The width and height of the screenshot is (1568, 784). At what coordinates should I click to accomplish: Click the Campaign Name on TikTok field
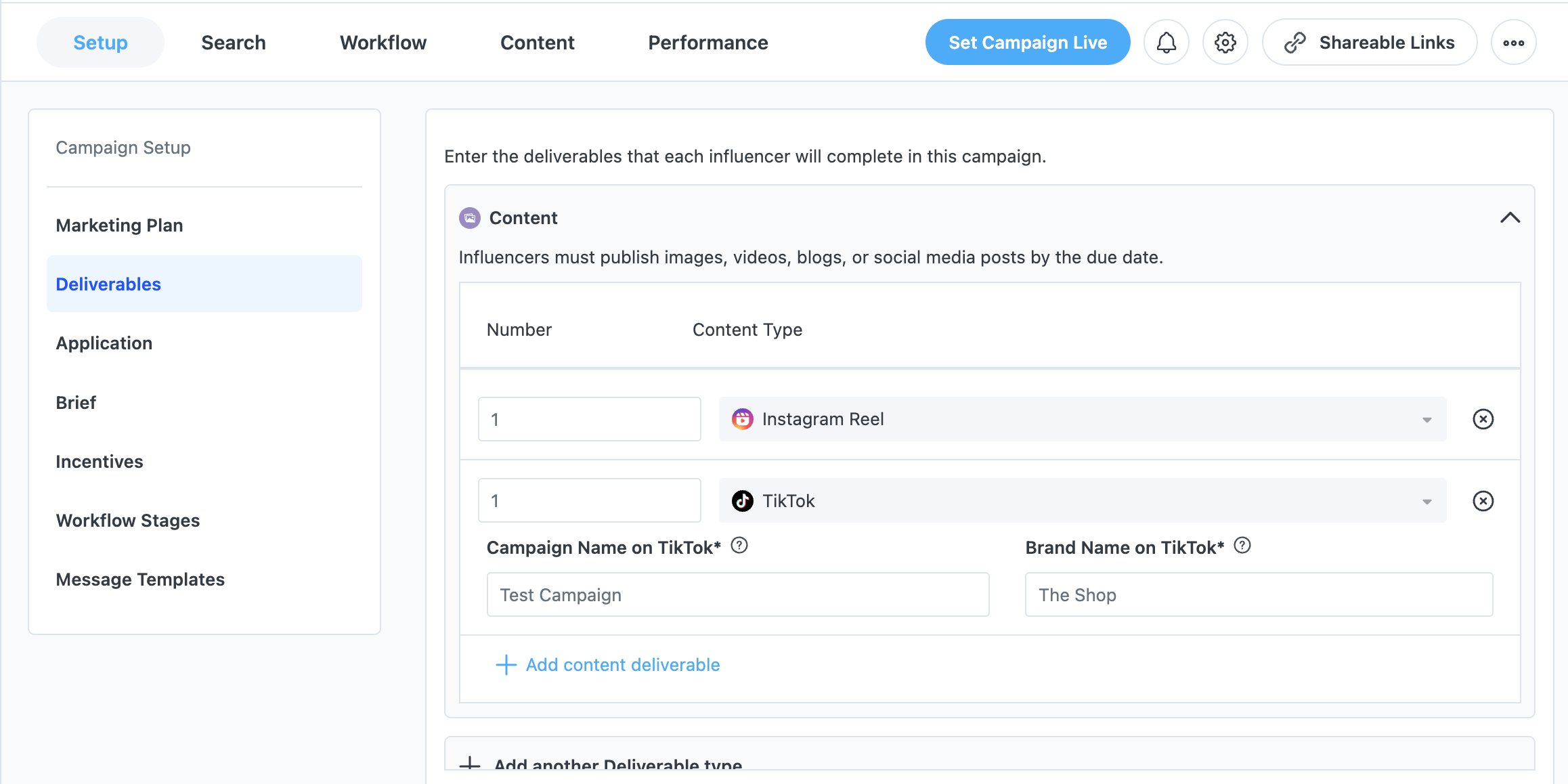pyautogui.click(x=737, y=595)
